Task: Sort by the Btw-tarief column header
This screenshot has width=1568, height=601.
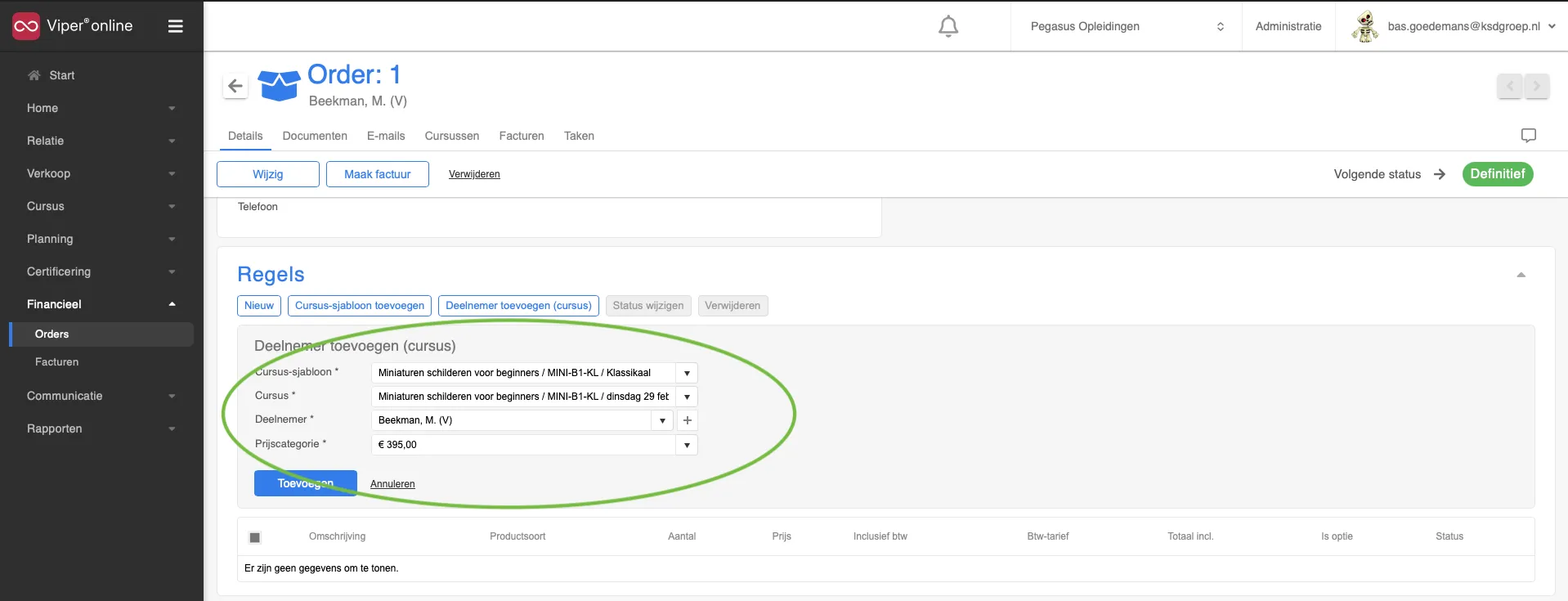Action: click(x=1048, y=536)
